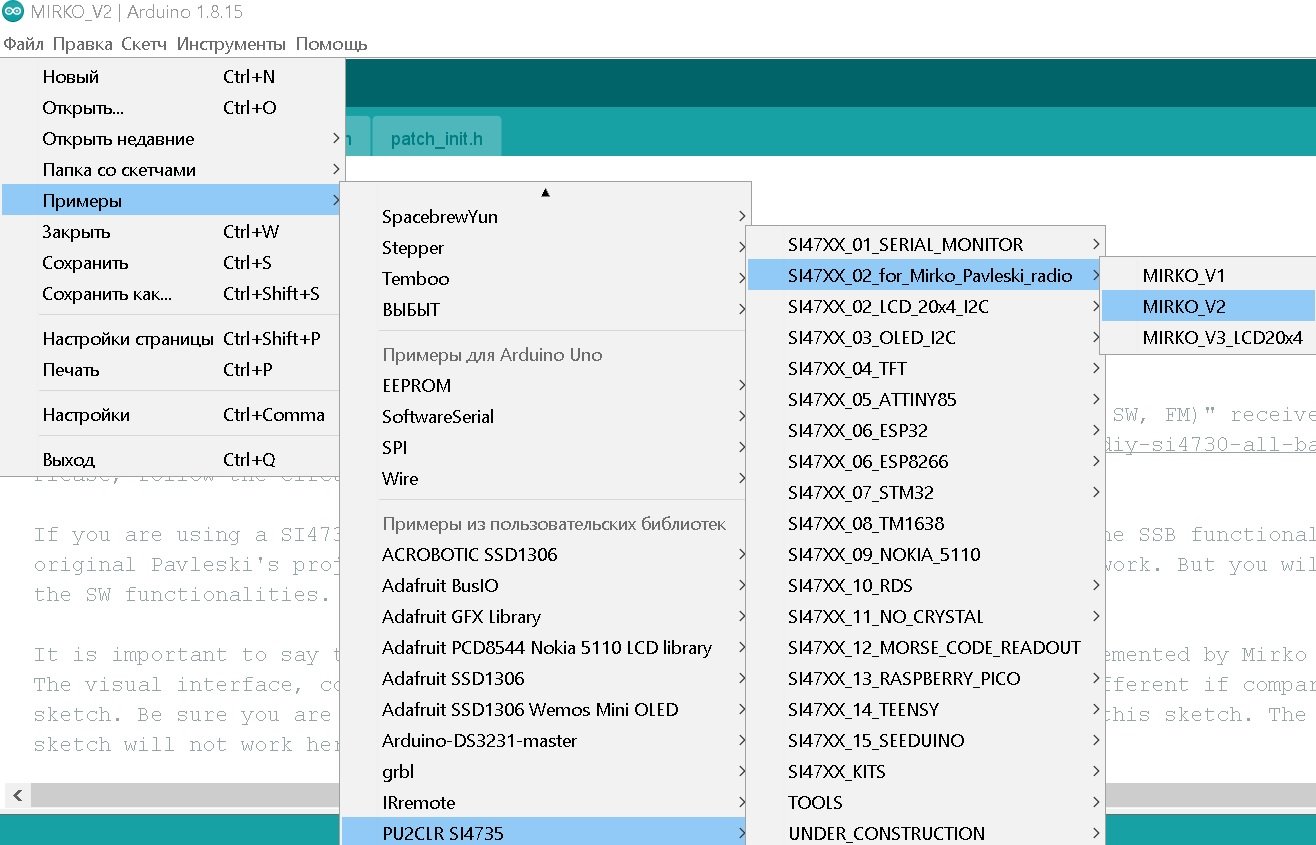This screenshot has width=1316, height=845.
Task: Expand Wire examples
Action: coord(545,479)
